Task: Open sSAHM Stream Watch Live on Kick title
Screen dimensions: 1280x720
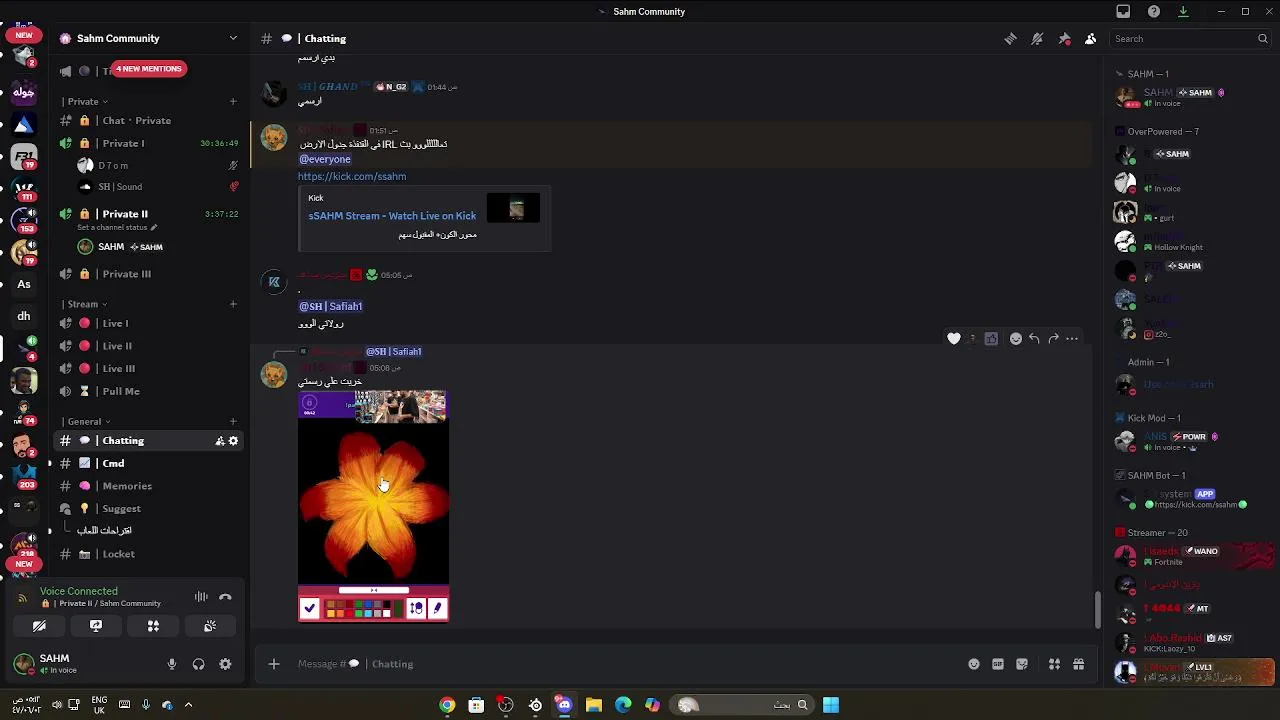Action: click(392, 216)
